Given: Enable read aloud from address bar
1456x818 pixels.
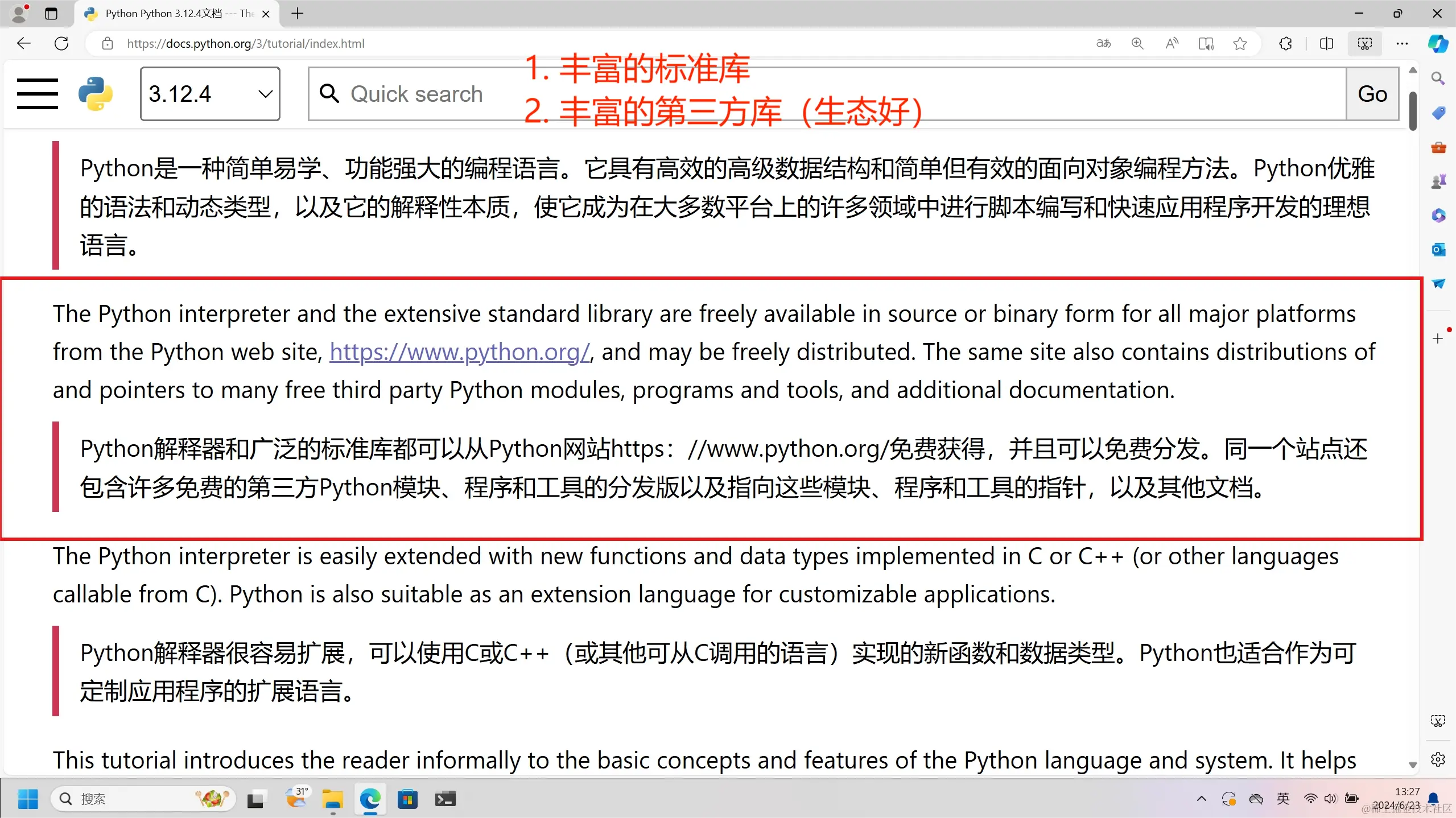Looking at the screenshot, I should 1172,44.
